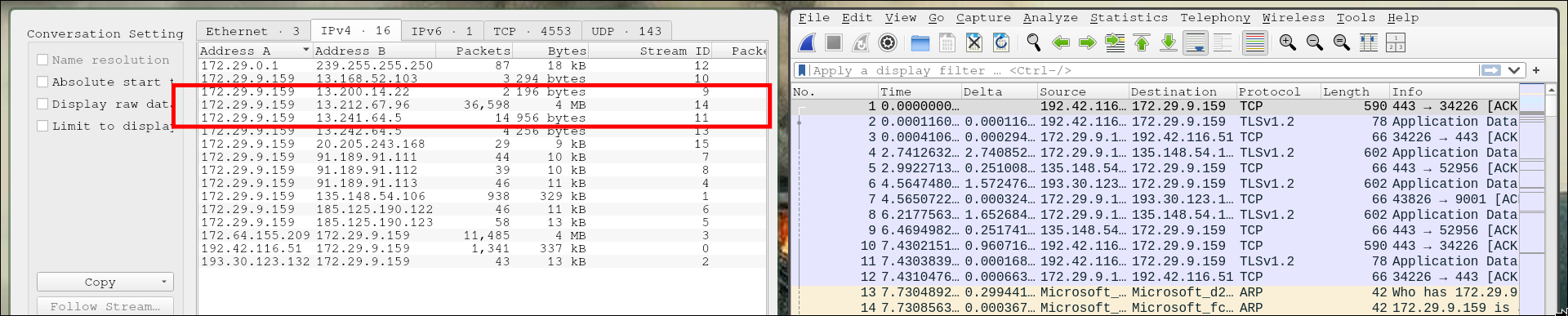Close this capture file
This screenshot has height=316, width=1568.
click(x=973, y=42)
